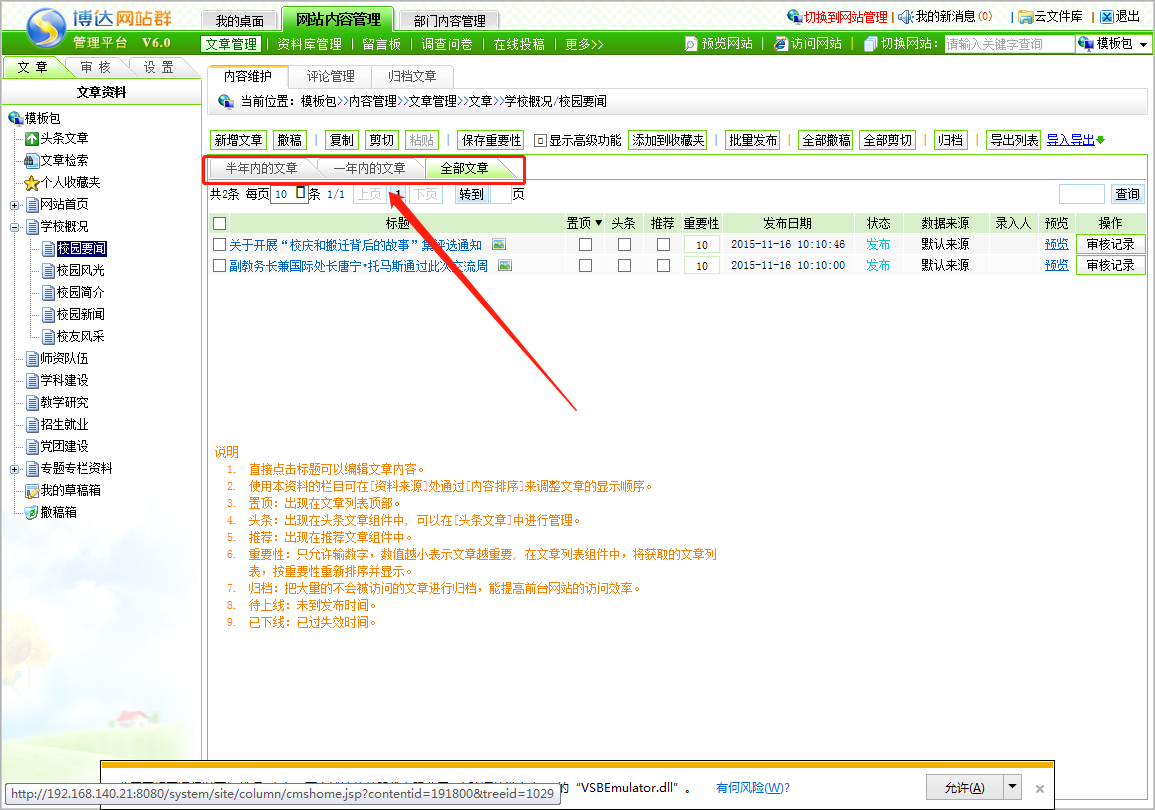The image size is (1155, 810).
Task: Tick 置顶 checkbox for the first article
Action: [x=585, y=245]
